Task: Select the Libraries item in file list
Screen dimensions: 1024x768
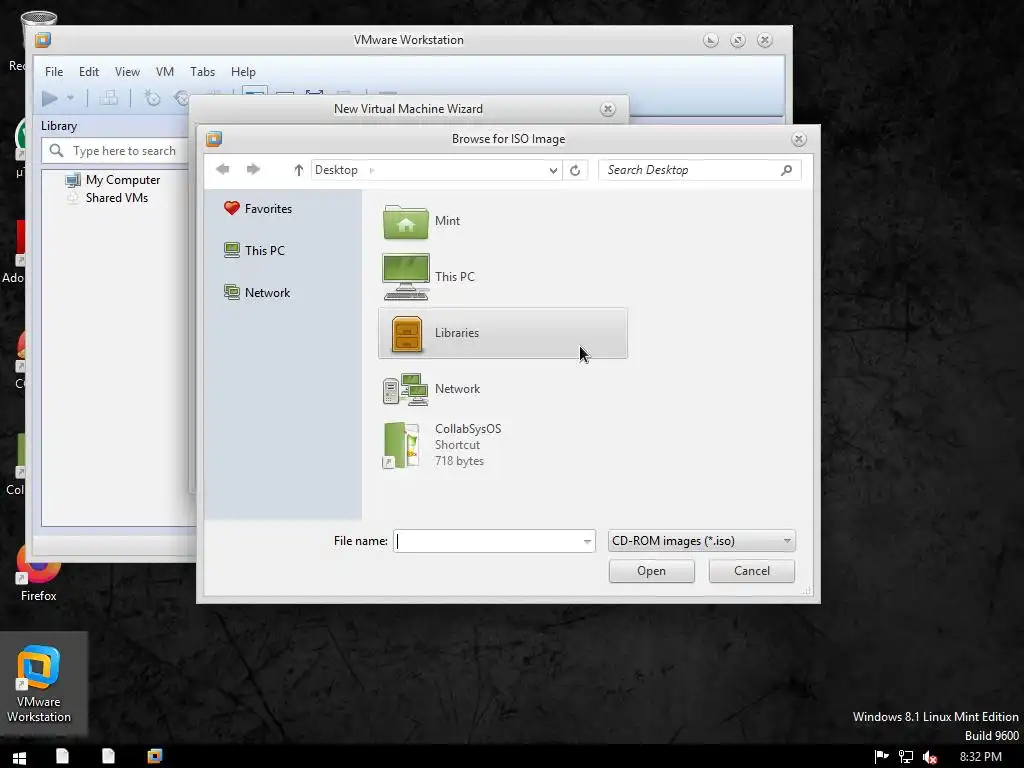Action: (x=503, y=333)
